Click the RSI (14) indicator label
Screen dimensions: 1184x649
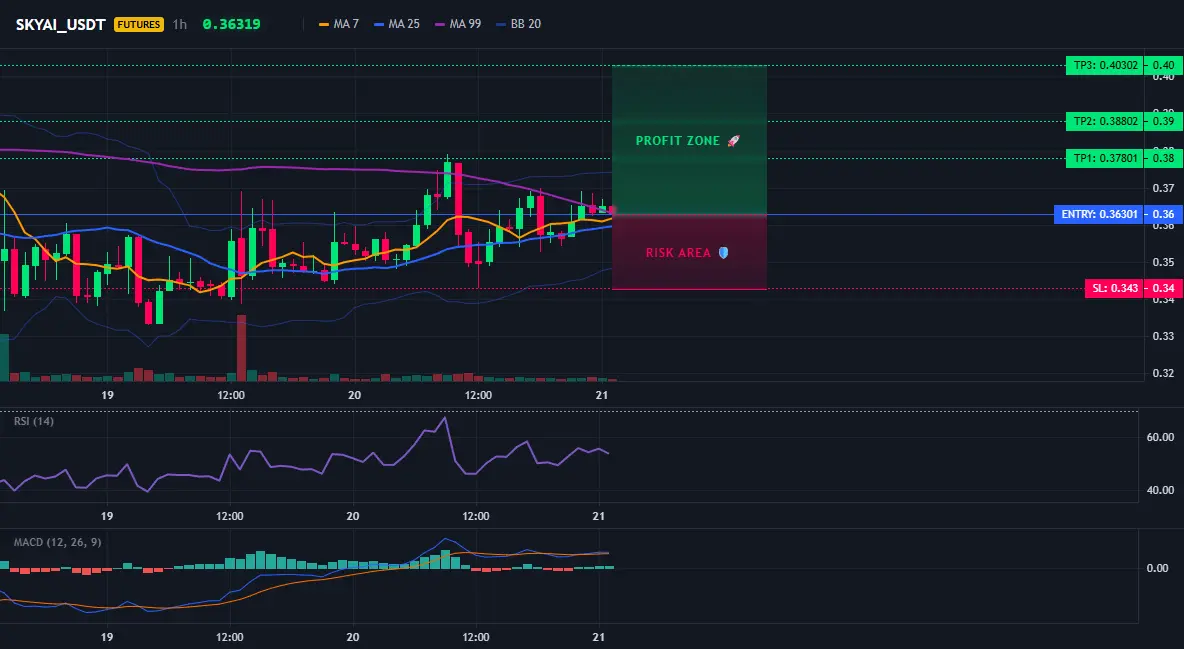[x=34, y=421]
